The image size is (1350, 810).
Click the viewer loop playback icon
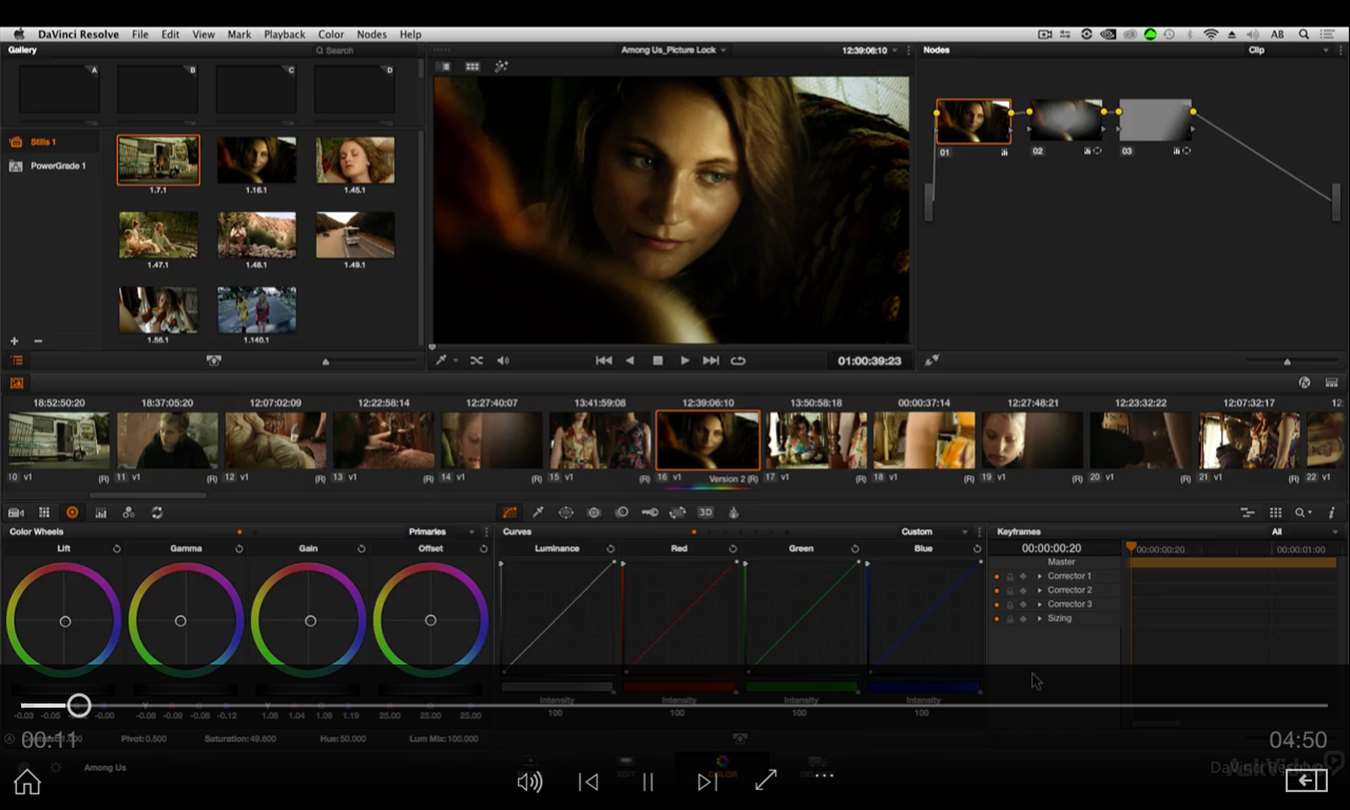pos(738,361)
